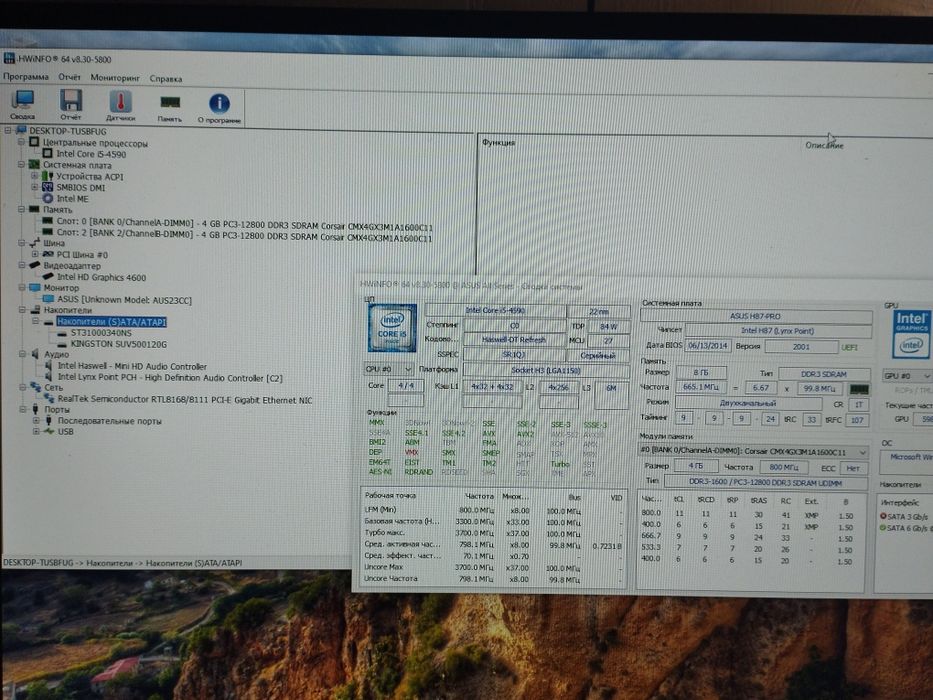Open the Программа menu
The width and height of the screenshot is (933, 700).
click(x=26, y=76)
